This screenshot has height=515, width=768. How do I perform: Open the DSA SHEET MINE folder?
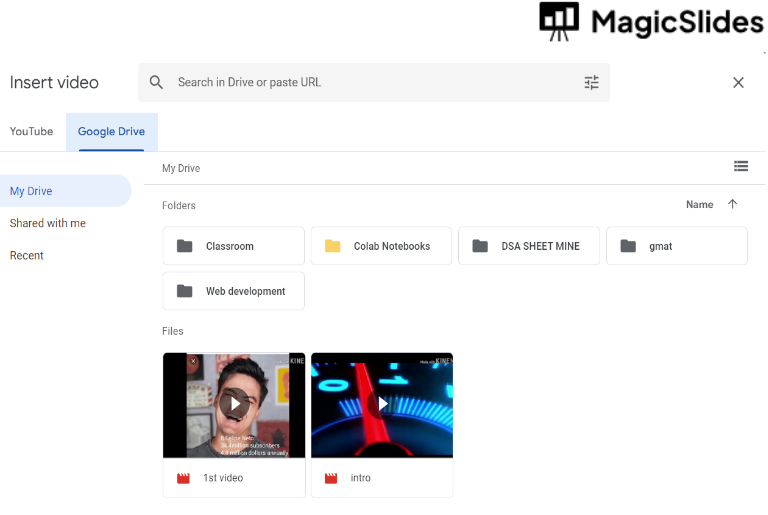point(529,246)
